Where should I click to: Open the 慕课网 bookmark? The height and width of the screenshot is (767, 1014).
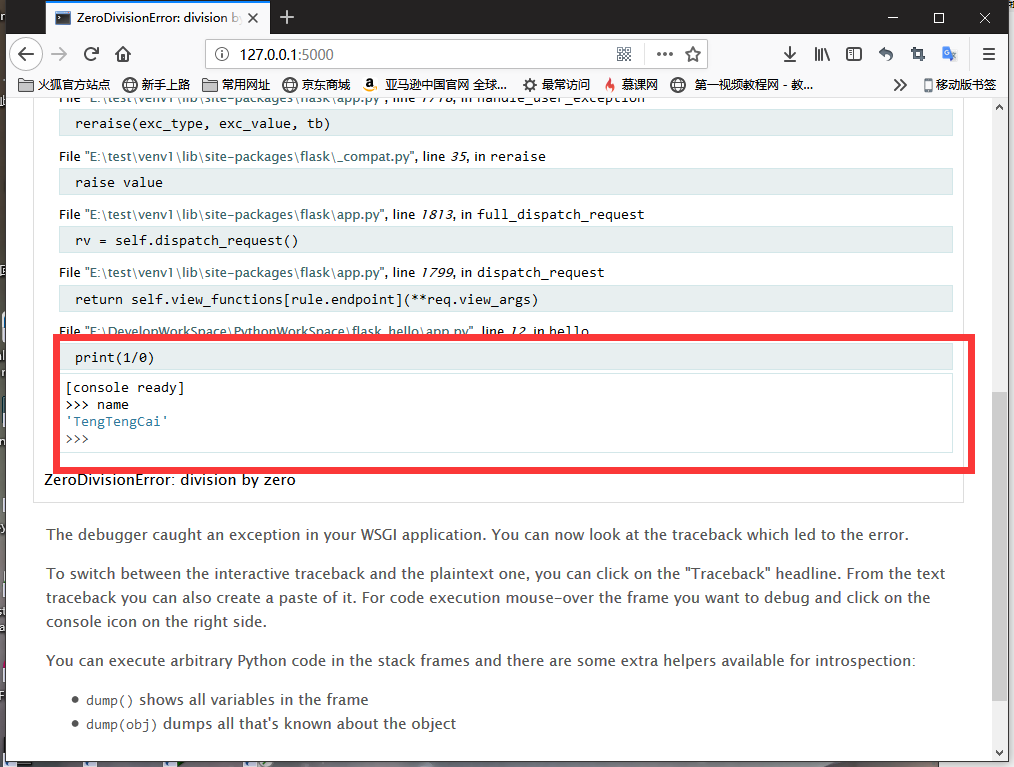[631, 85]
